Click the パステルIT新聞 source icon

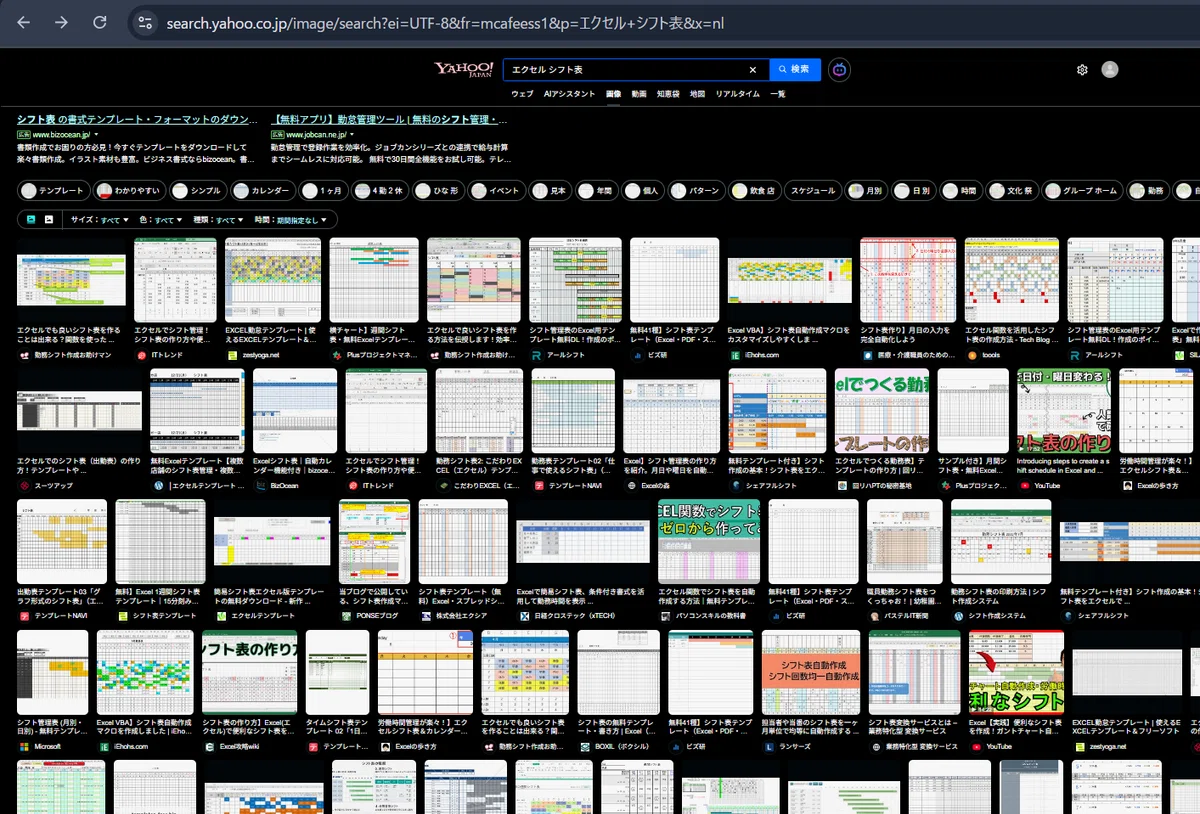[873, 616]
